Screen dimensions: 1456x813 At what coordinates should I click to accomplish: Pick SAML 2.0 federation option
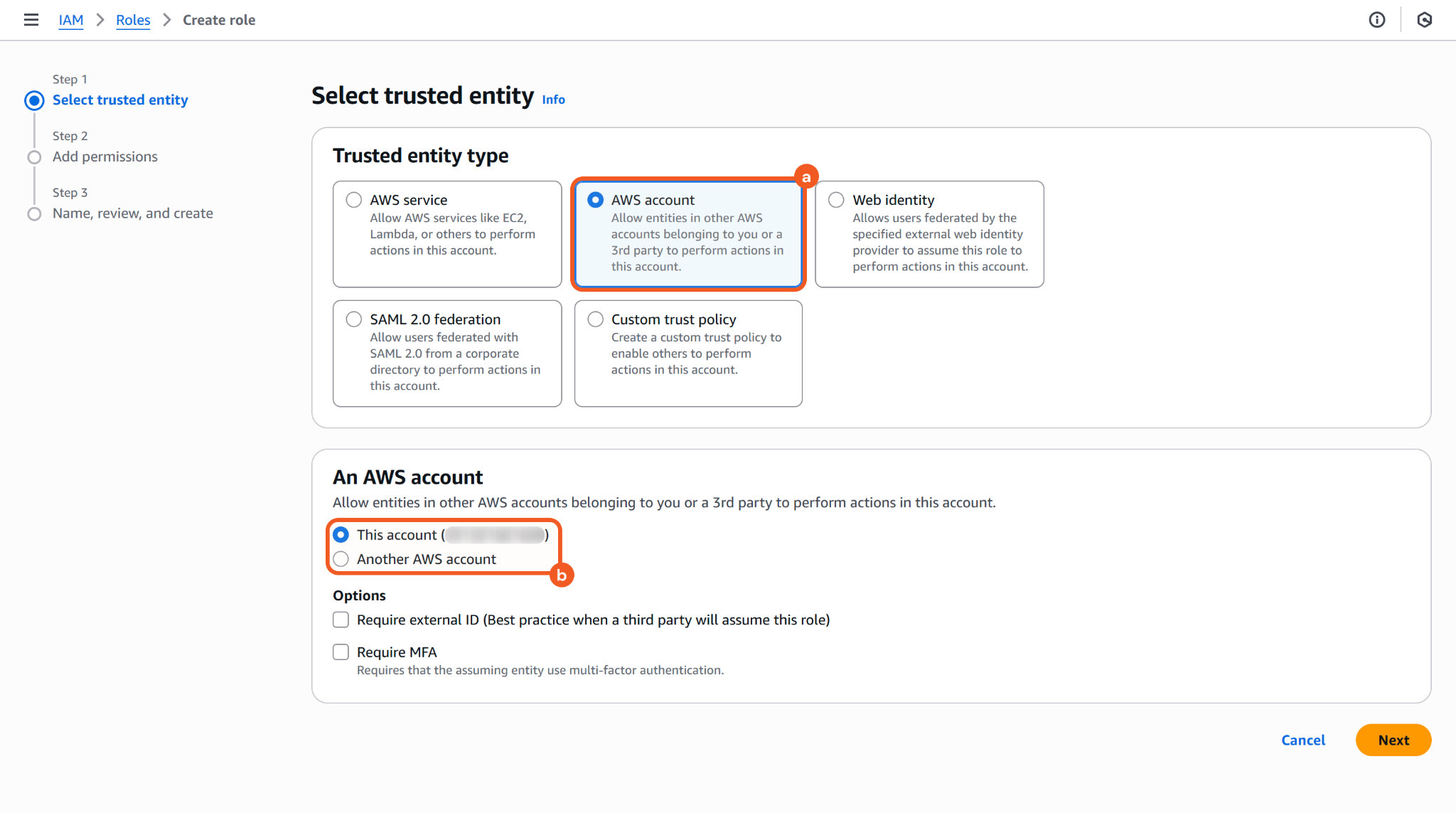(x=354, y=319)
